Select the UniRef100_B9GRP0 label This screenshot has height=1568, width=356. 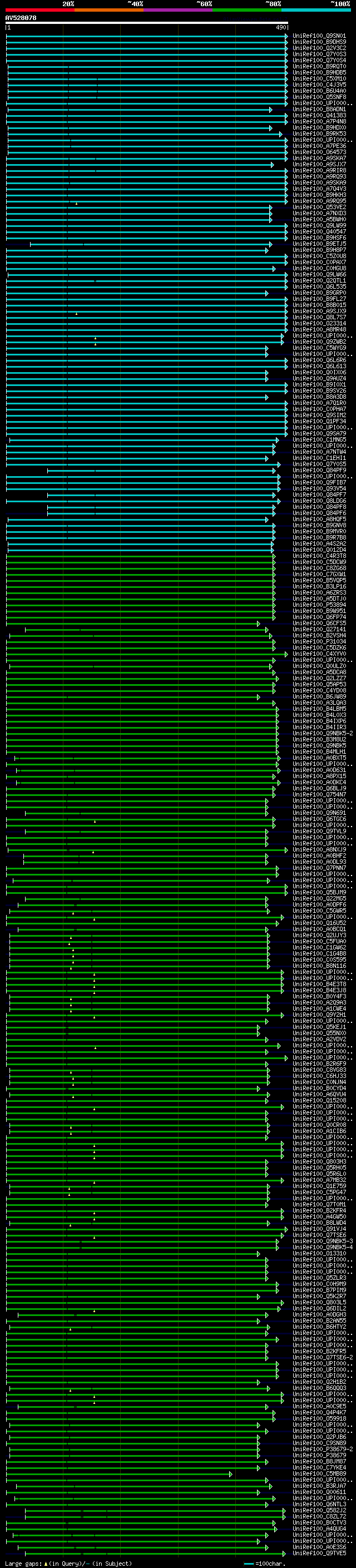click(x=319, y=293)
